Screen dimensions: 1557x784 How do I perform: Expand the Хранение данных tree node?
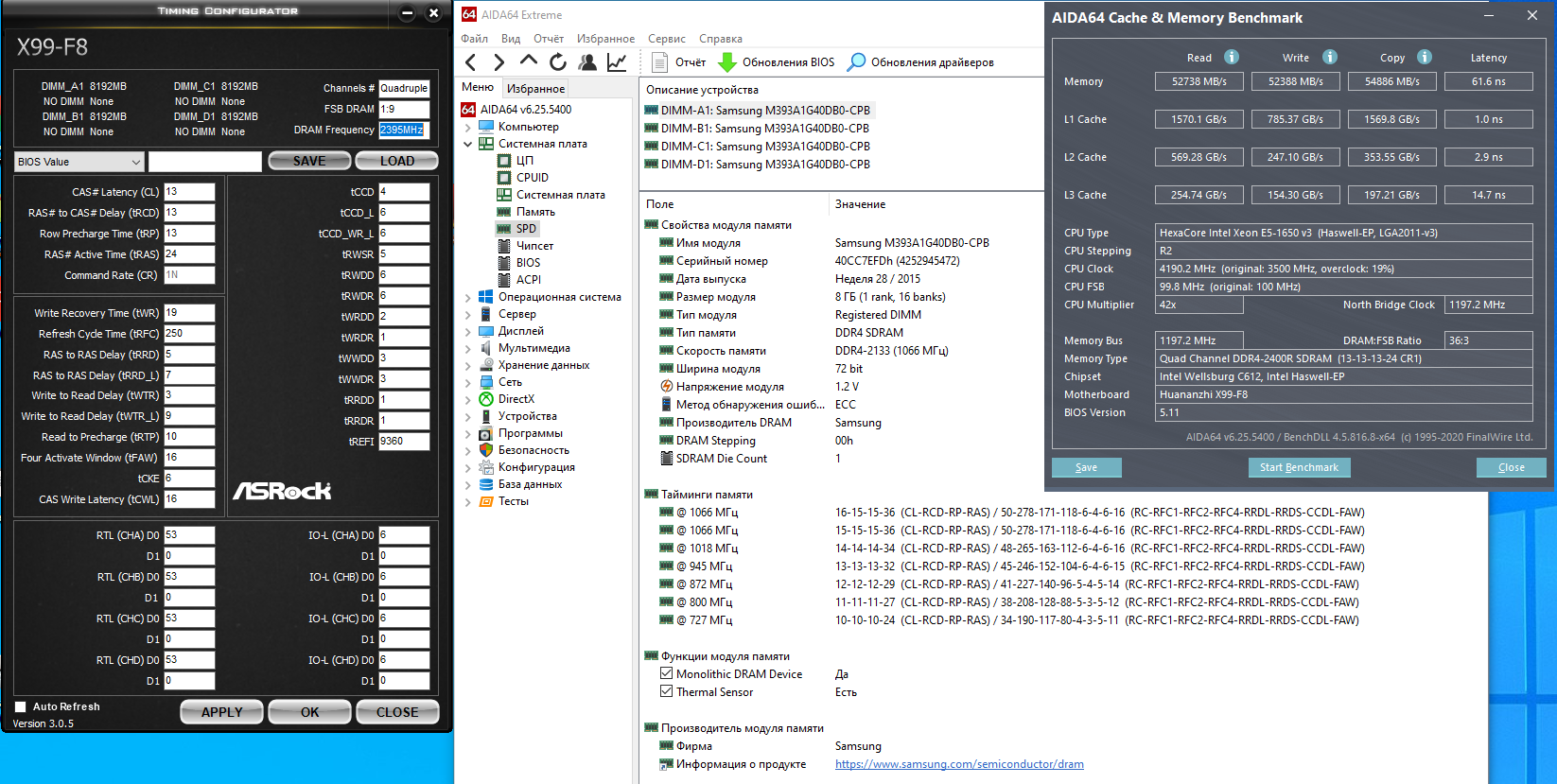coord(468,366)
